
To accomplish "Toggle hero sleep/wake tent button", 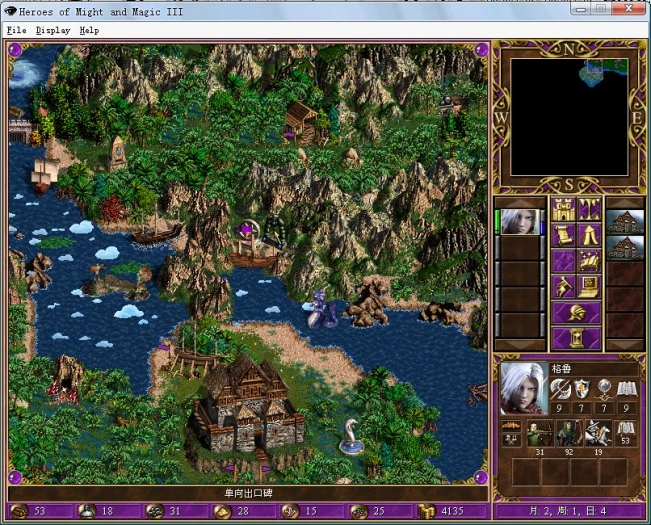I will (x=589, y=235).
